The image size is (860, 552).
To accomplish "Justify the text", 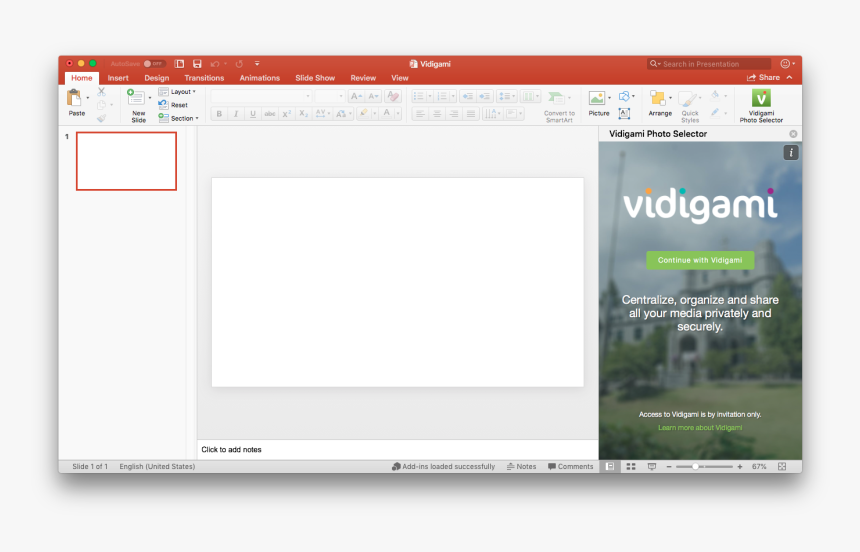I will [471, 114].
